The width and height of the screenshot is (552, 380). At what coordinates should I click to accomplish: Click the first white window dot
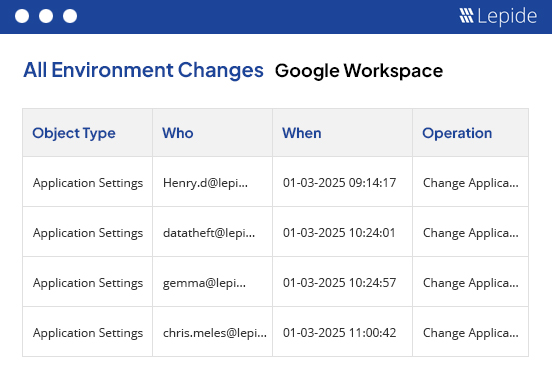point(22,16)
